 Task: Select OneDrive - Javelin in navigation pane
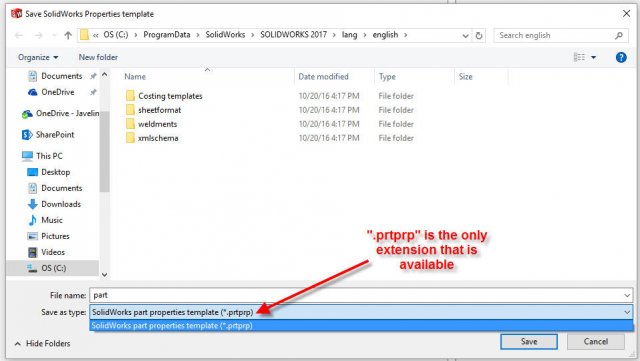coord(61,114)
